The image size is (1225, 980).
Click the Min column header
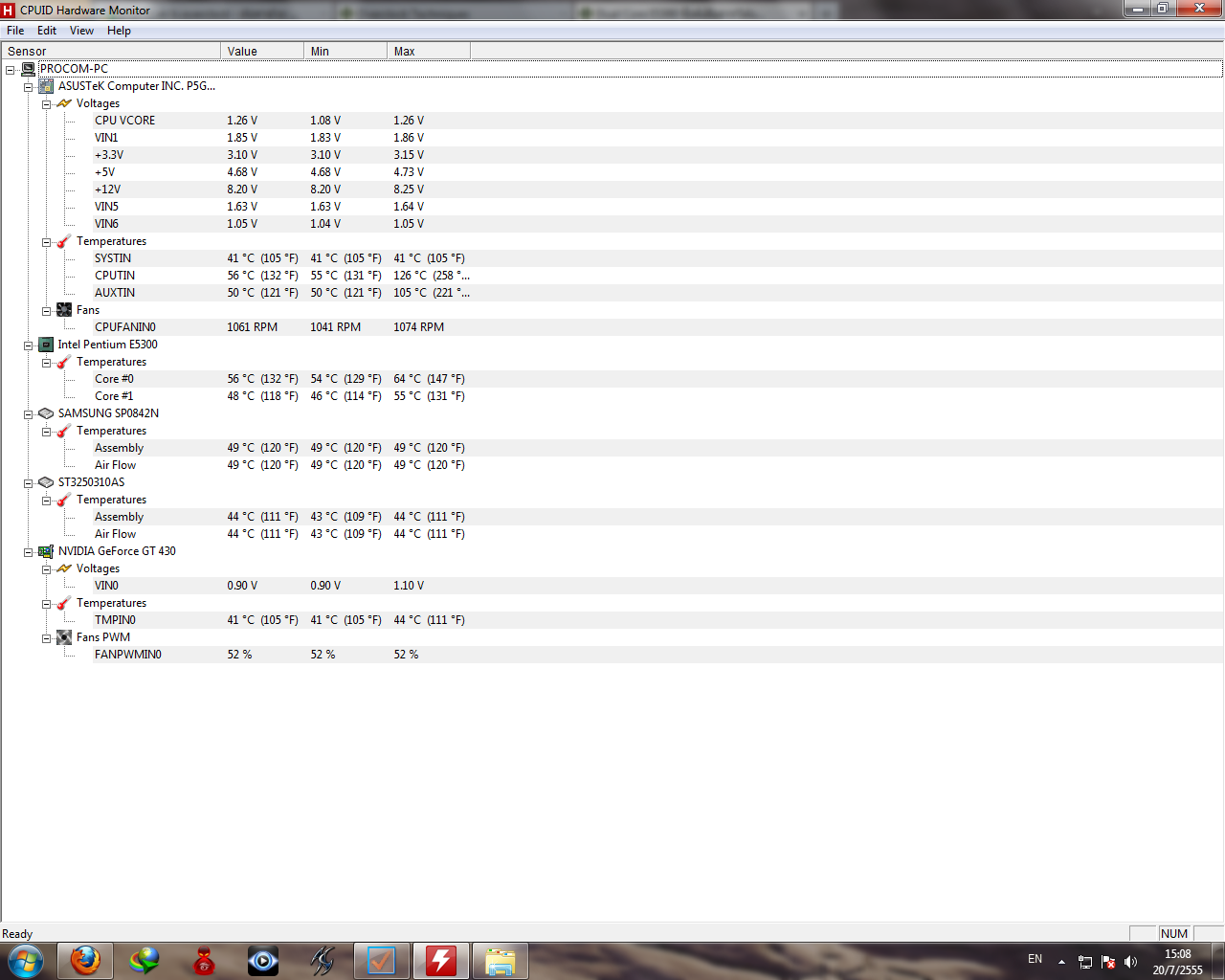click(x=345, y=52)
